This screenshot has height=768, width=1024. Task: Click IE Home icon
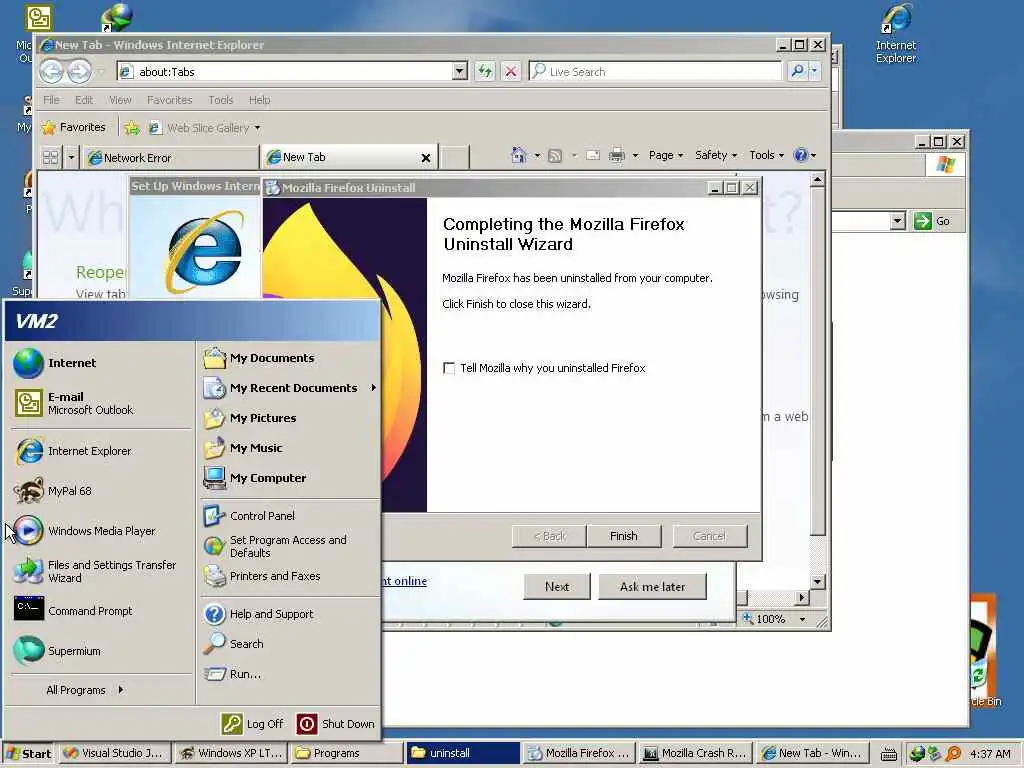pos(519,155)
